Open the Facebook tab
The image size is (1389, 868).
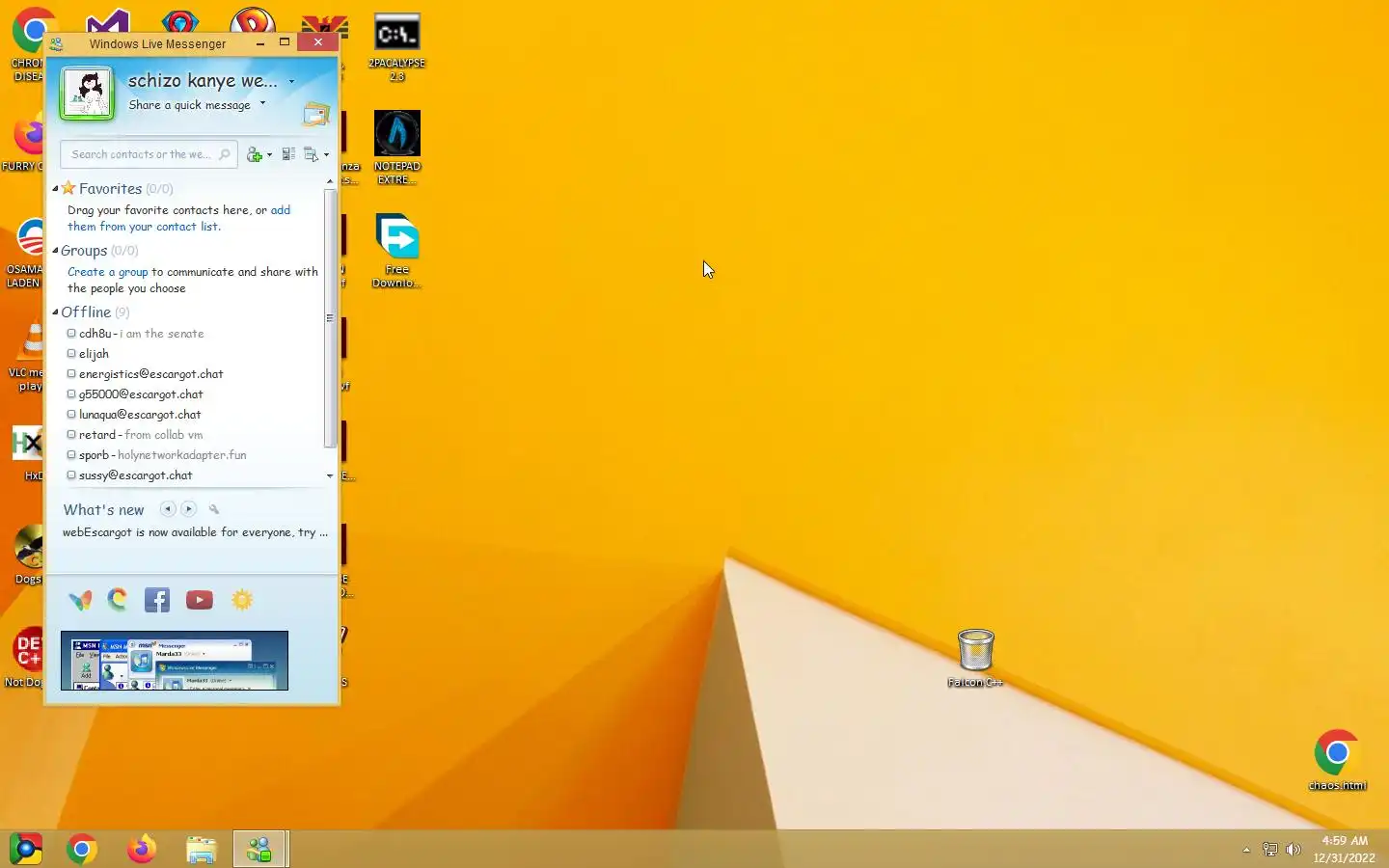coord(157,600)
